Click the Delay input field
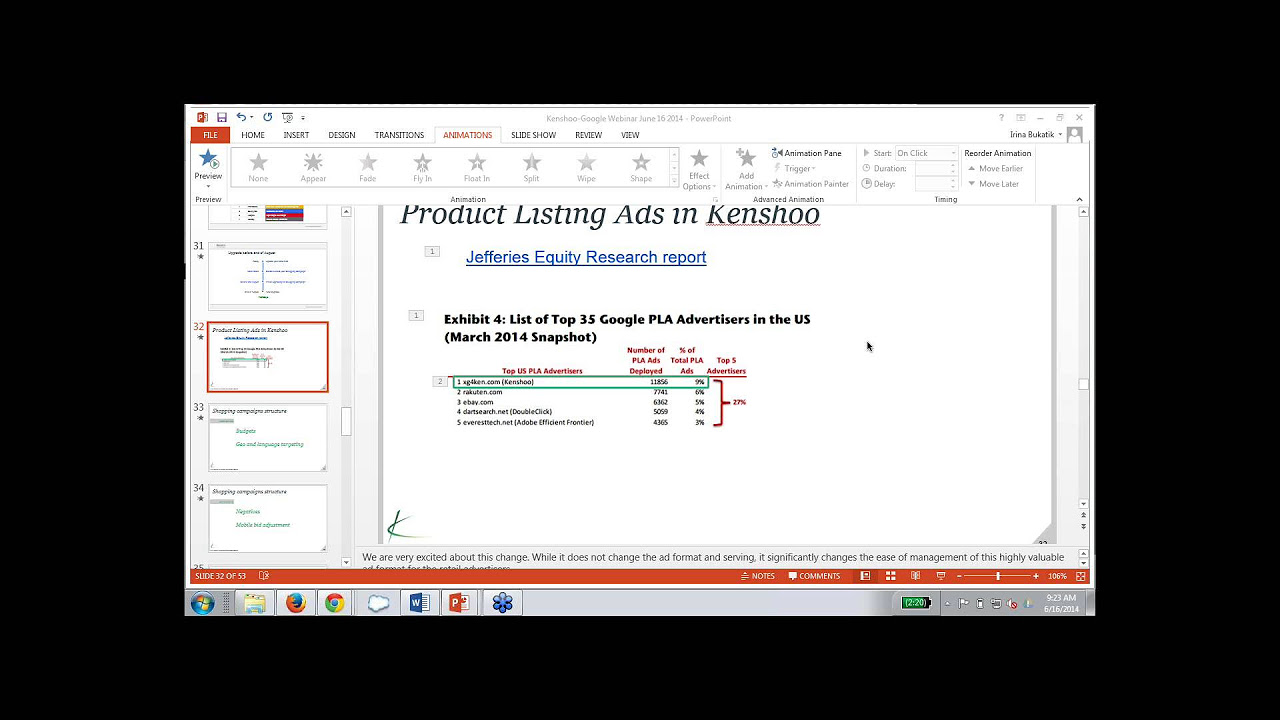 point(936,184)
